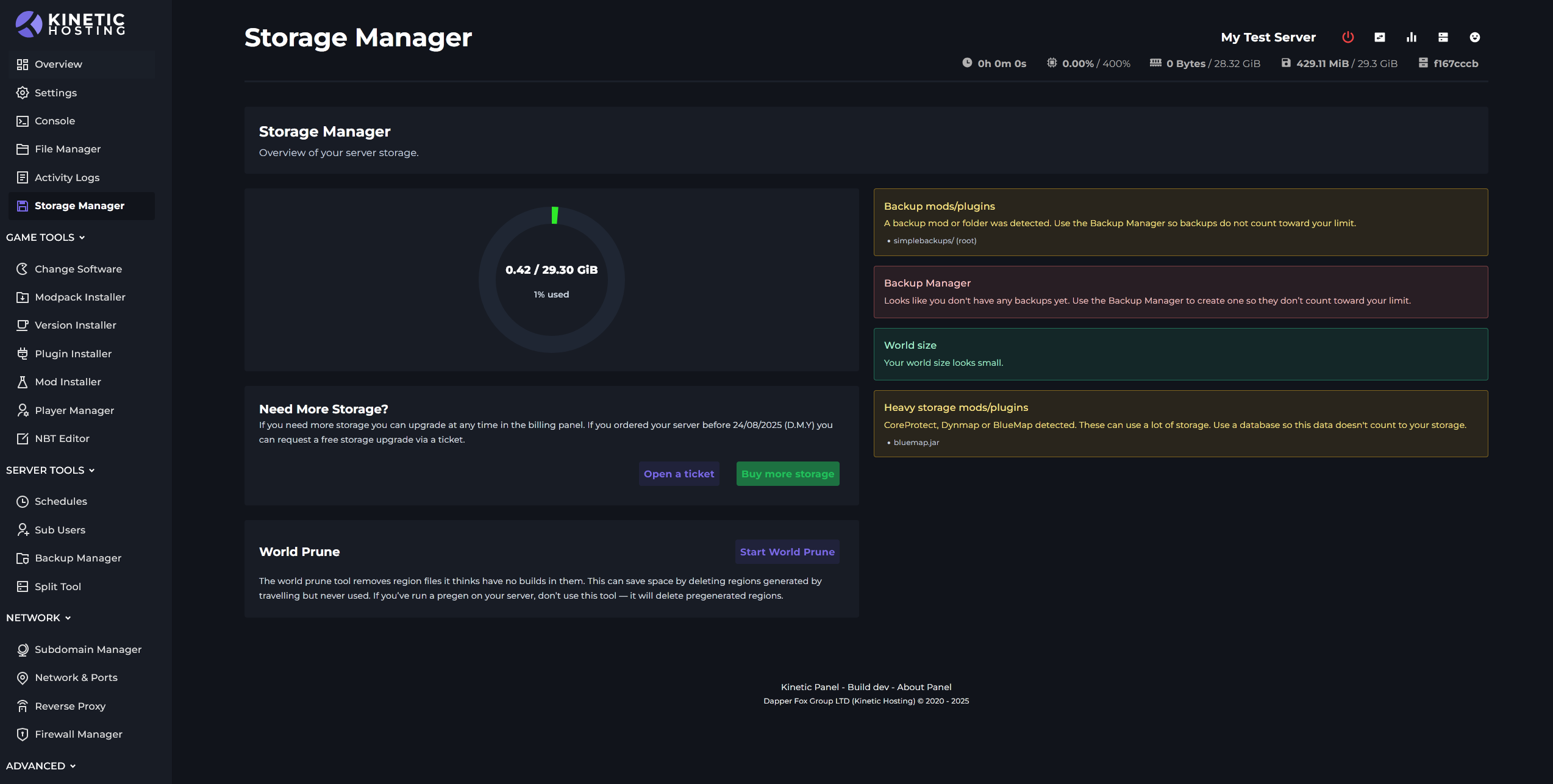Click the NBT Editor pencil icon
This screenshot has height=784, width=1553.
pos(23,438)
